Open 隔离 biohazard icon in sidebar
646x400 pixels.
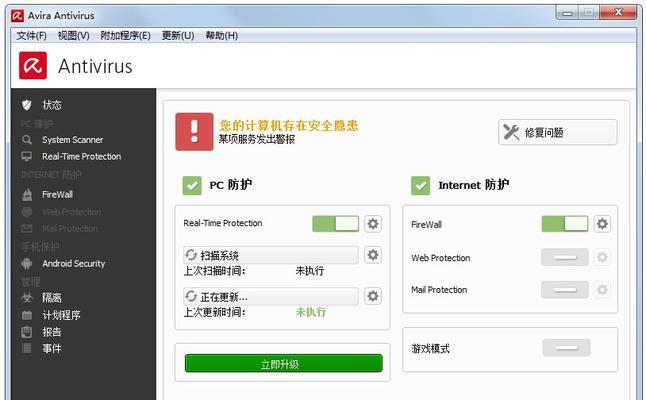(x=27, y=297)
